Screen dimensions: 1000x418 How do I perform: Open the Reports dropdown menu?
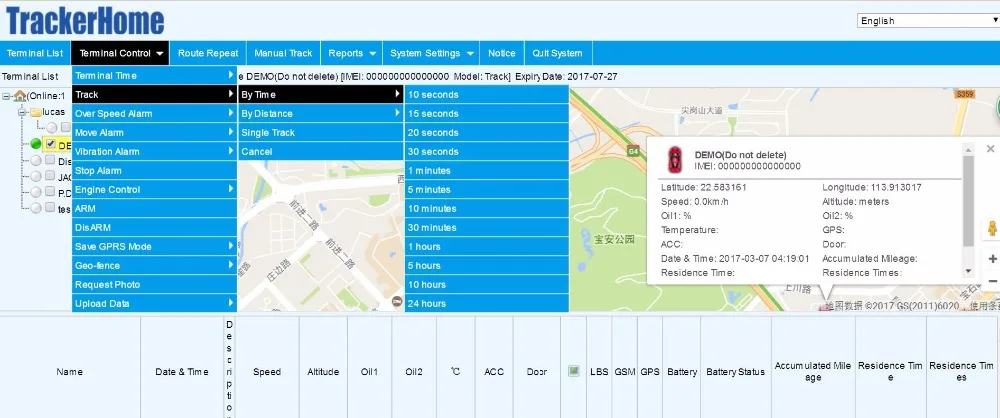[x=352, y=53]
